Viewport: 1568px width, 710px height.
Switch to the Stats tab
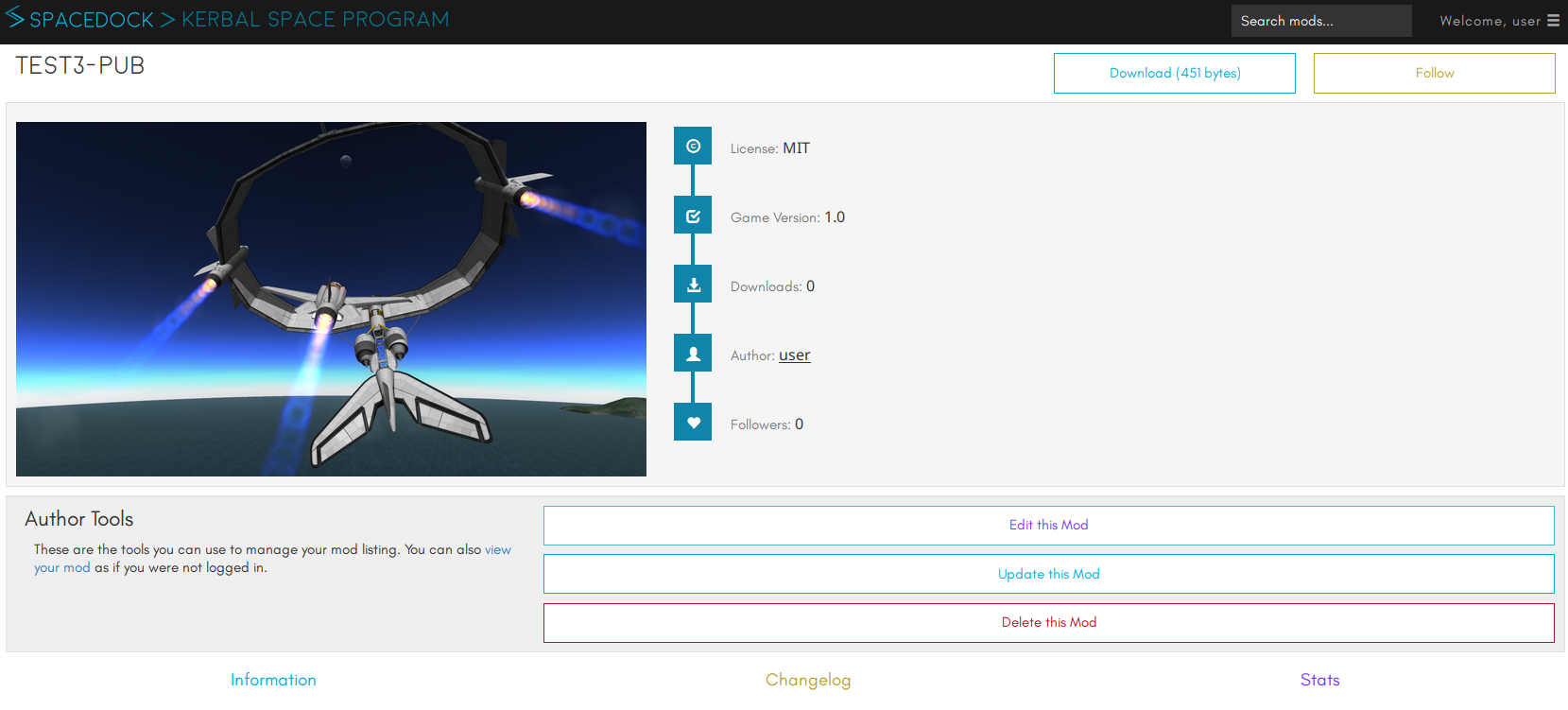(1320, 680)
